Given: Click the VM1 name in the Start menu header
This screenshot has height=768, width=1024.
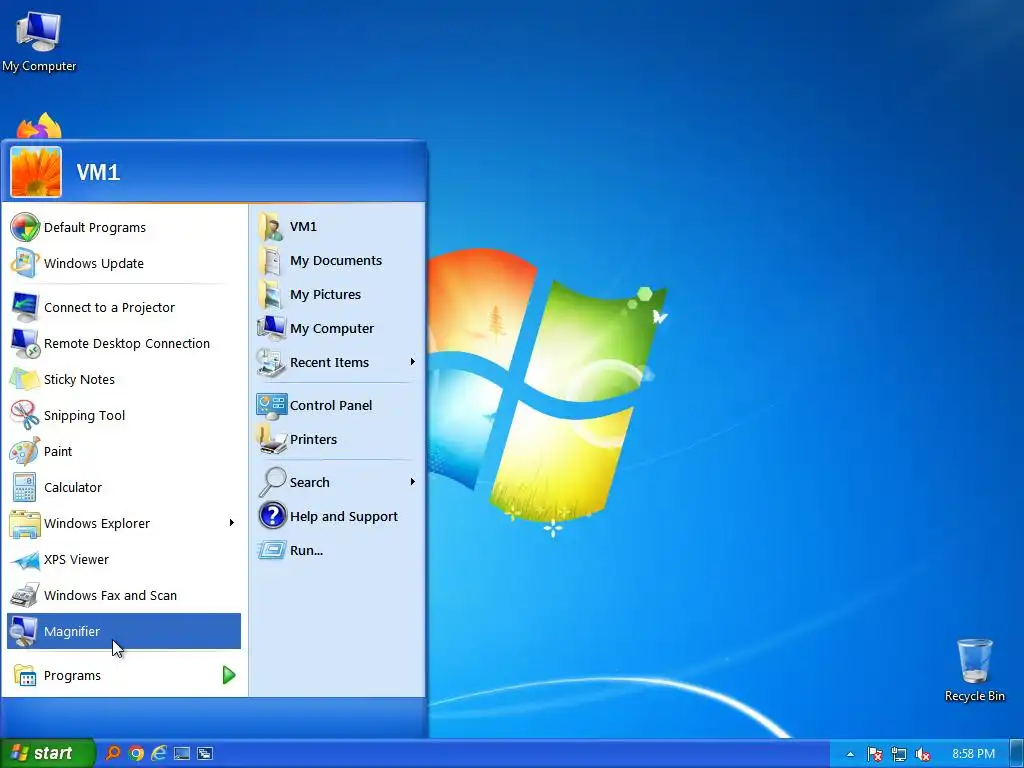Looking at the screenshot, I should pyautogui.click(x=99, y=172).
